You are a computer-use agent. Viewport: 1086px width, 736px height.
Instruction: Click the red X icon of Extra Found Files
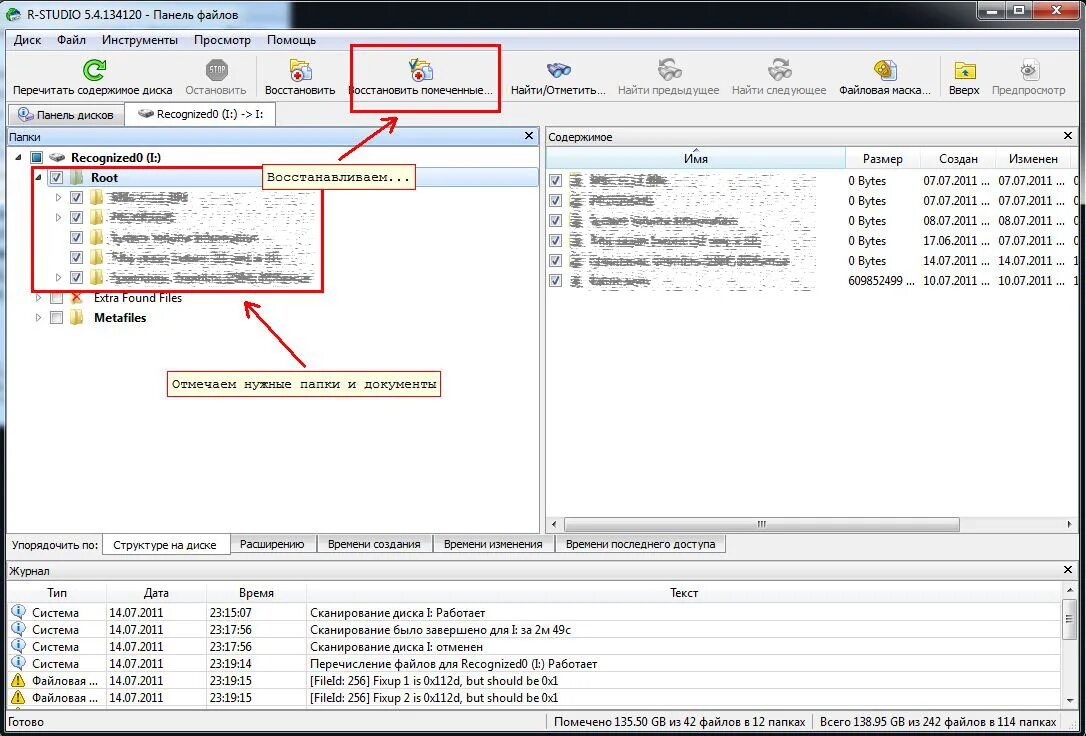(77, 298)
